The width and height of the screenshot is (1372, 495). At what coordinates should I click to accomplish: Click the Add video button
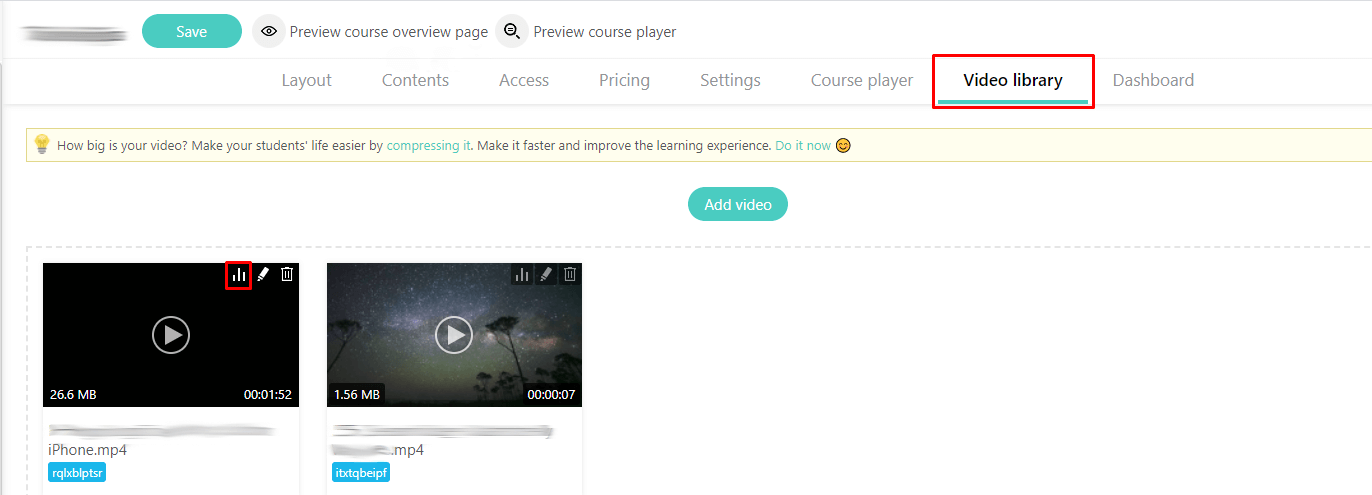pos(738,204)
